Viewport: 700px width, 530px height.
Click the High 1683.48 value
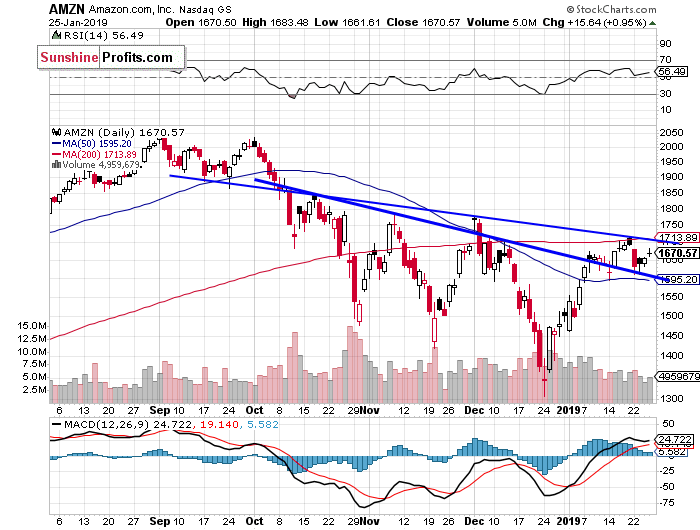(x=275, y=22)
